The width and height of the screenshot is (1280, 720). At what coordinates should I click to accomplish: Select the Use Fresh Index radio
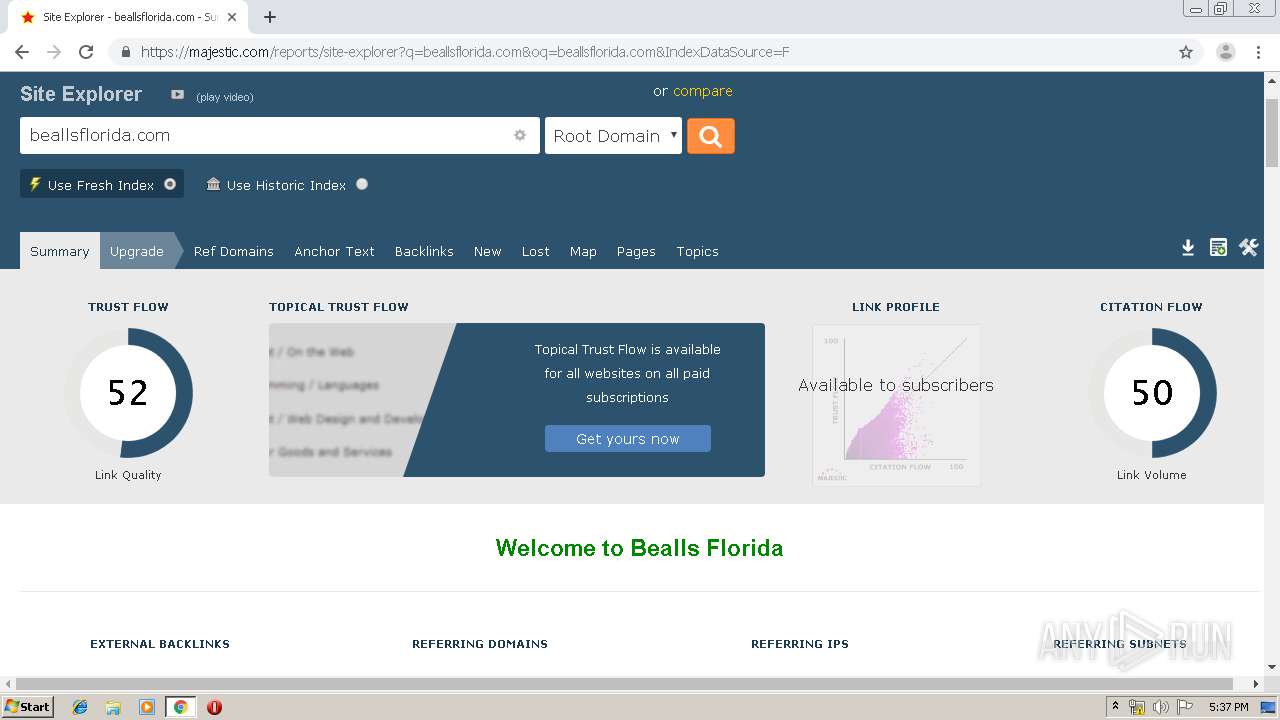170,184
